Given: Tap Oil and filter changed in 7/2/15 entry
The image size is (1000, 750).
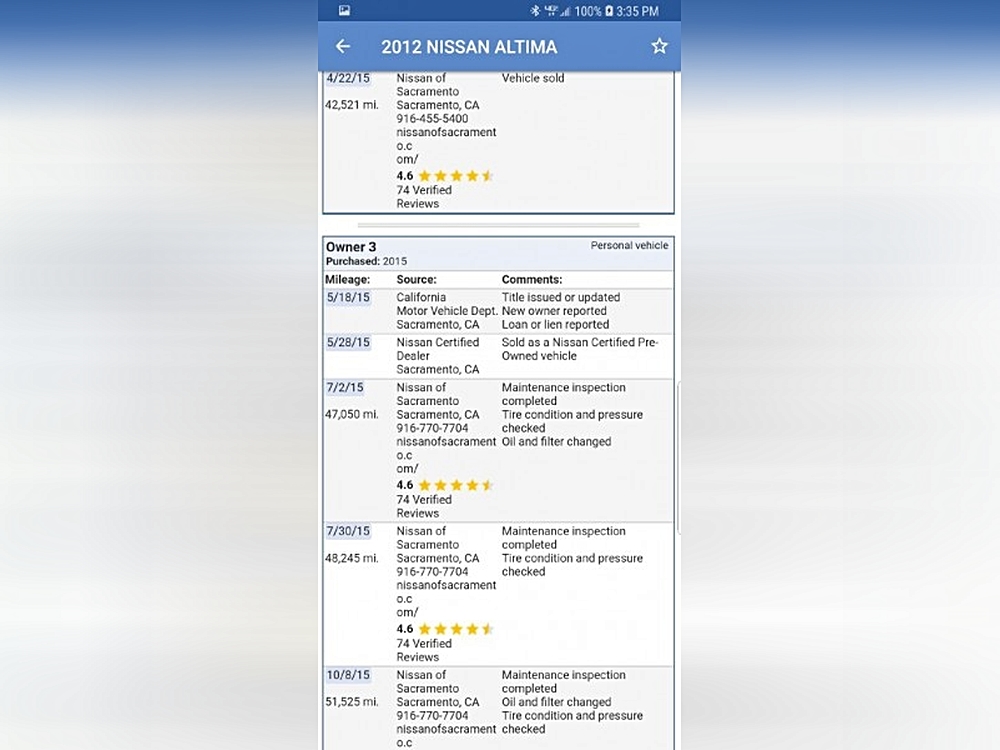Looking at the screenshot, I should 556,441.
